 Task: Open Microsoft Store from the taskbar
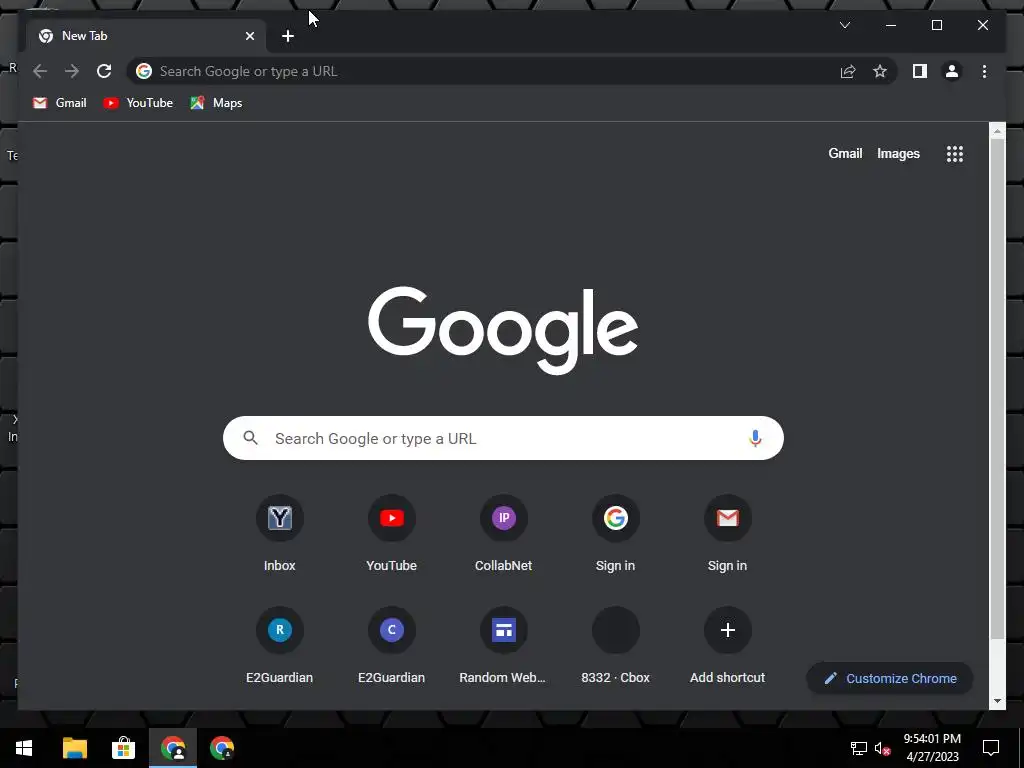click(123, 748)
